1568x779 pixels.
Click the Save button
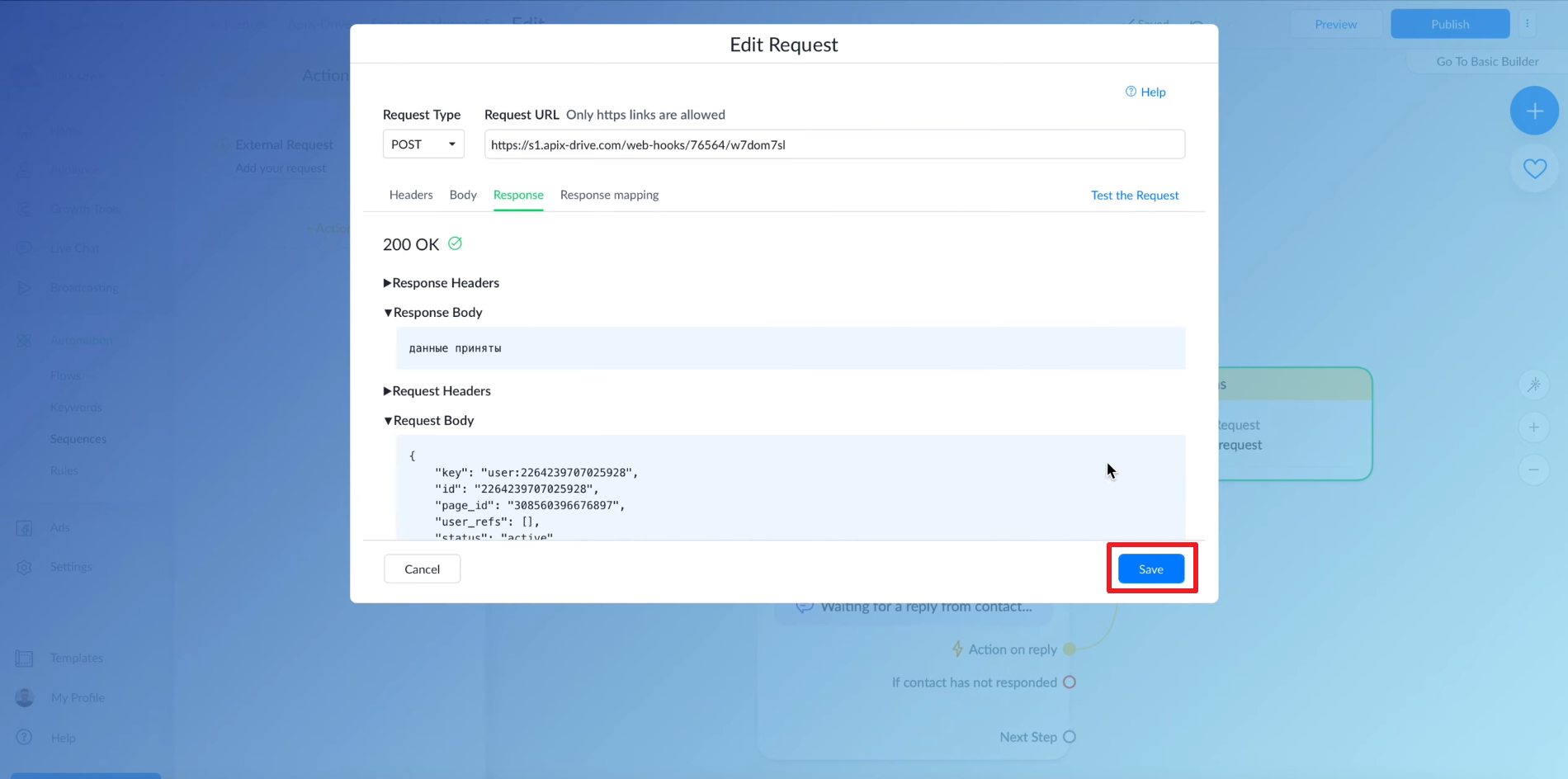click(x=1151, y=569)
